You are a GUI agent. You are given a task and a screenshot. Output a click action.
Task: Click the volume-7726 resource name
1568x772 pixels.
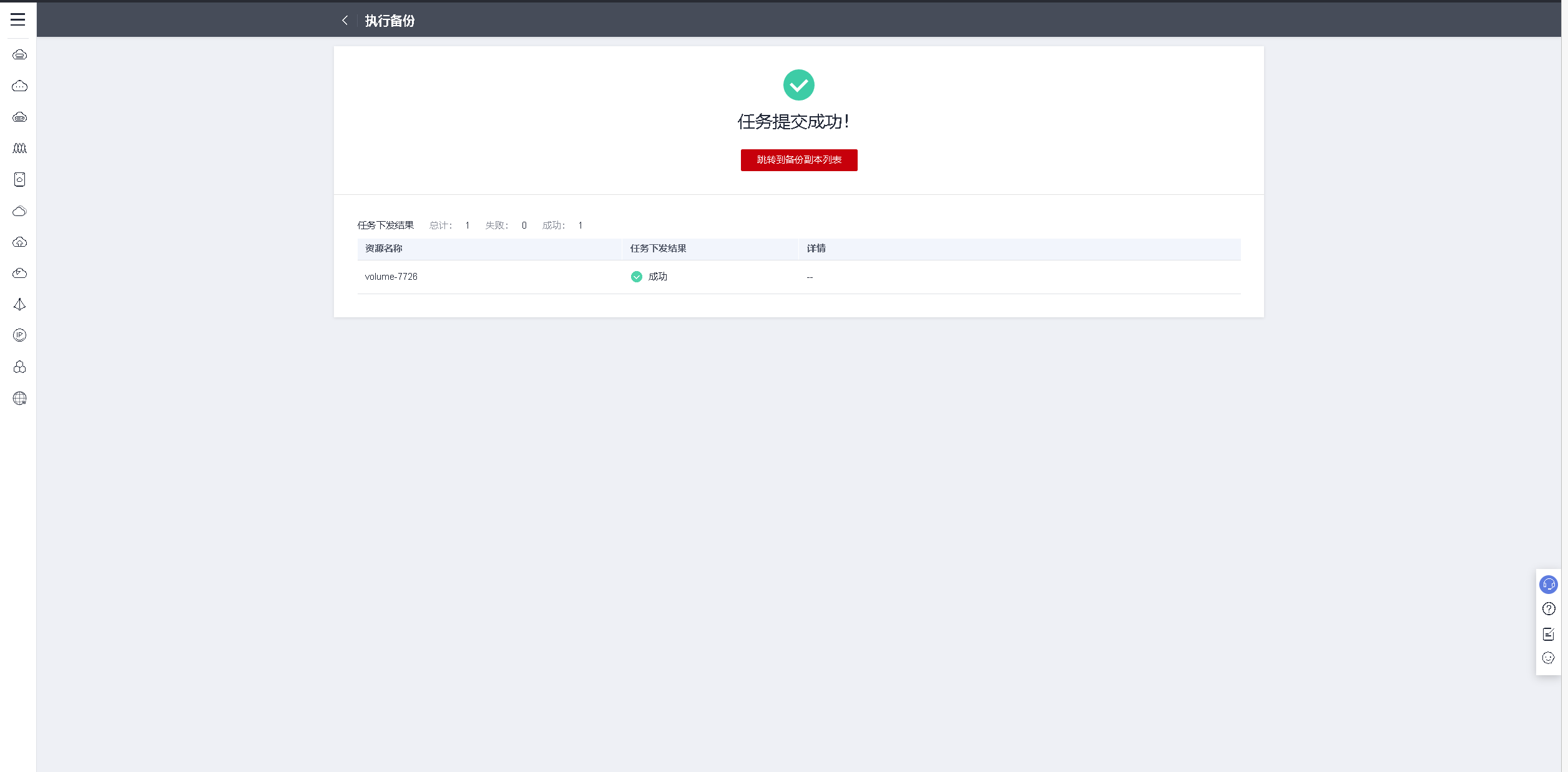(x=391, y=277)
